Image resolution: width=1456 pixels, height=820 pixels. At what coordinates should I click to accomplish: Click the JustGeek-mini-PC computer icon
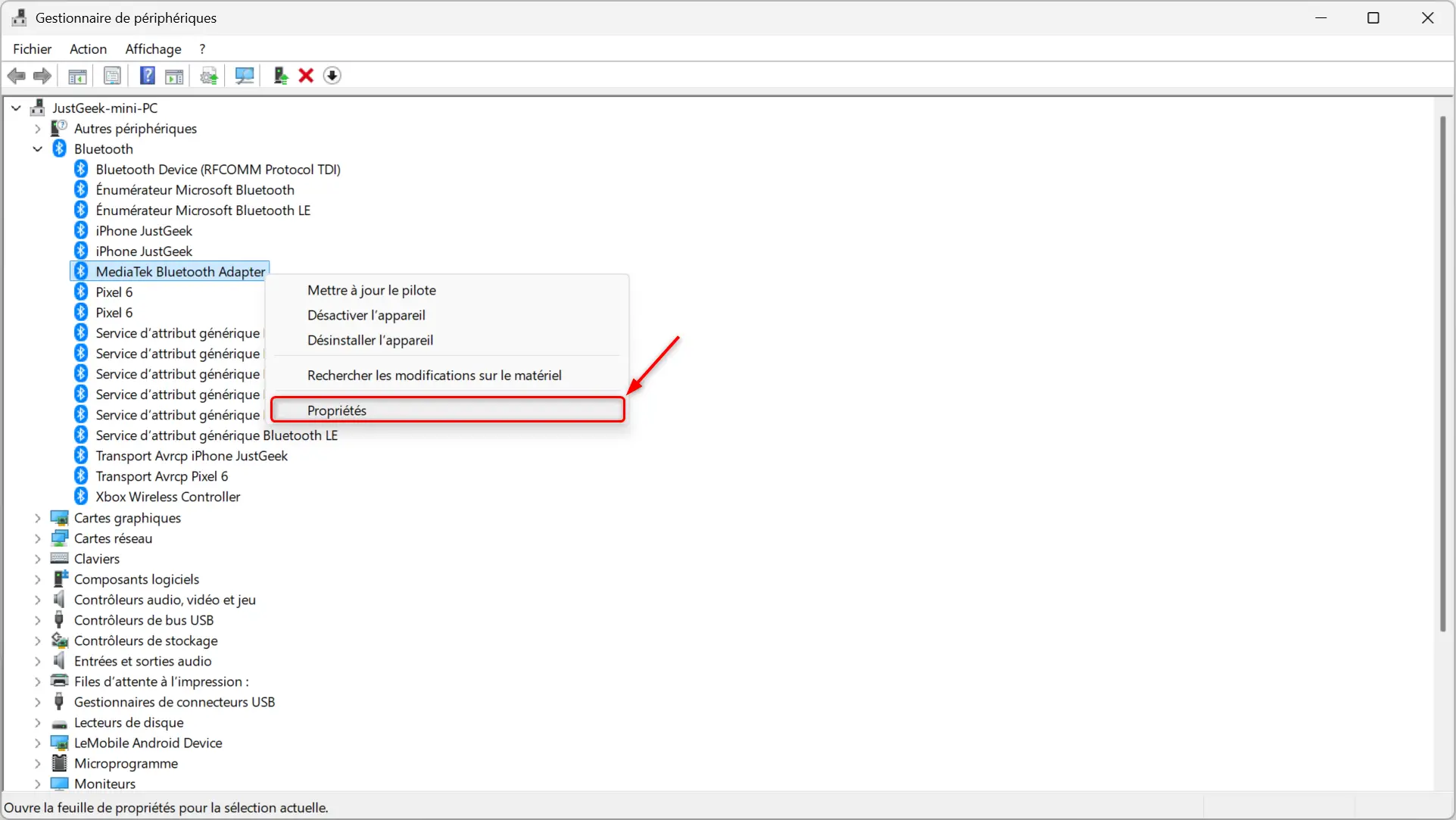pyautogui.click(x=37, y=108)
